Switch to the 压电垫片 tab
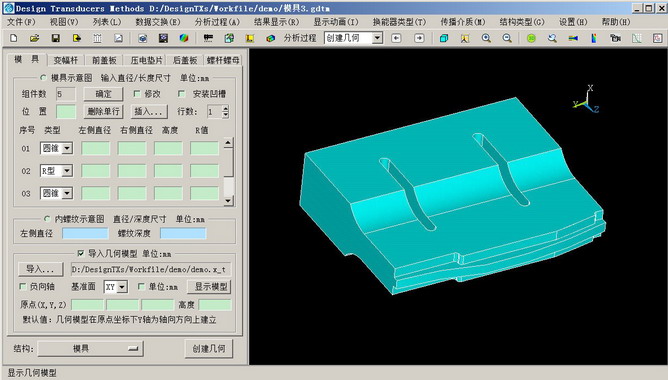 [x=146, y=60]
